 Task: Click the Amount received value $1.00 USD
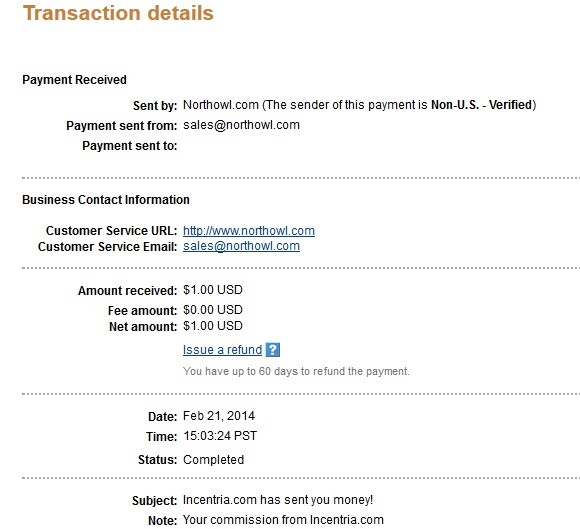click(x=213, y=290)
